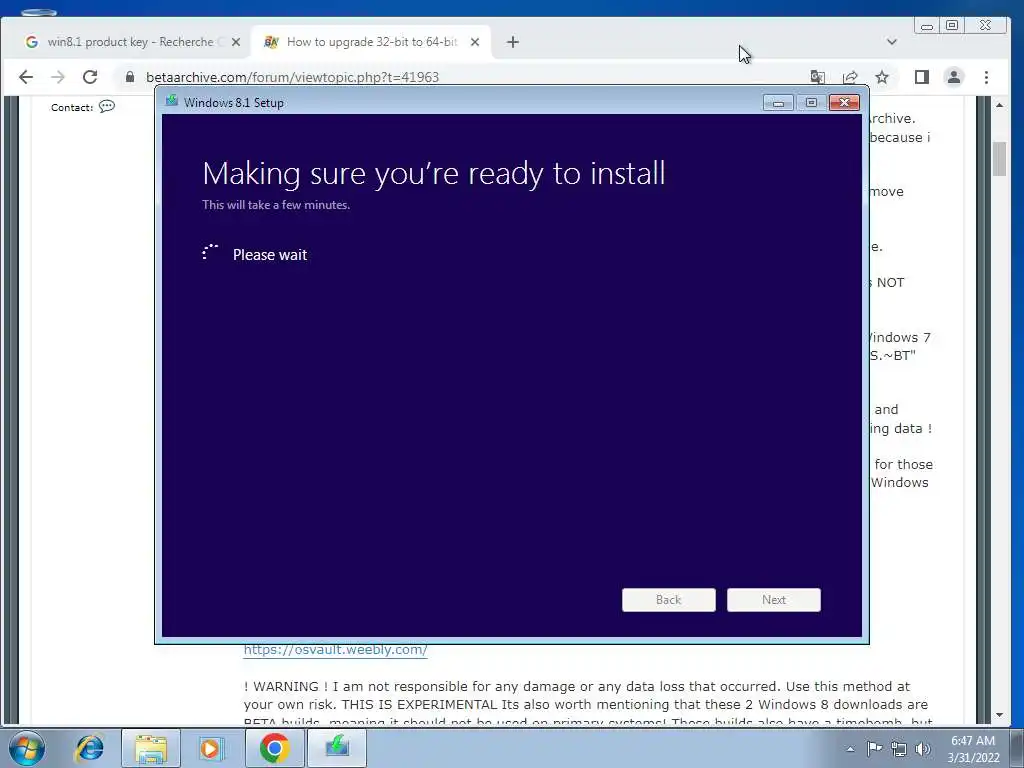Viewport: 1024px width, 768px height.
Task: Click the Next button in Setup
Action: pyautogui.click(x=774, y=600)
